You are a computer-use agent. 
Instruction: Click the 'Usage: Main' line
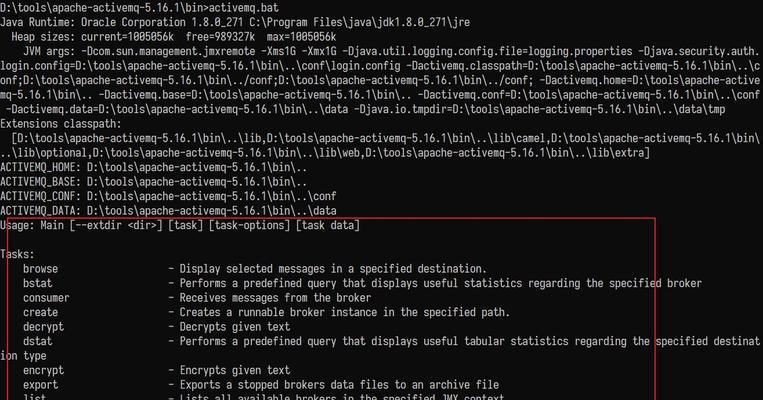[x=180, y=225]
